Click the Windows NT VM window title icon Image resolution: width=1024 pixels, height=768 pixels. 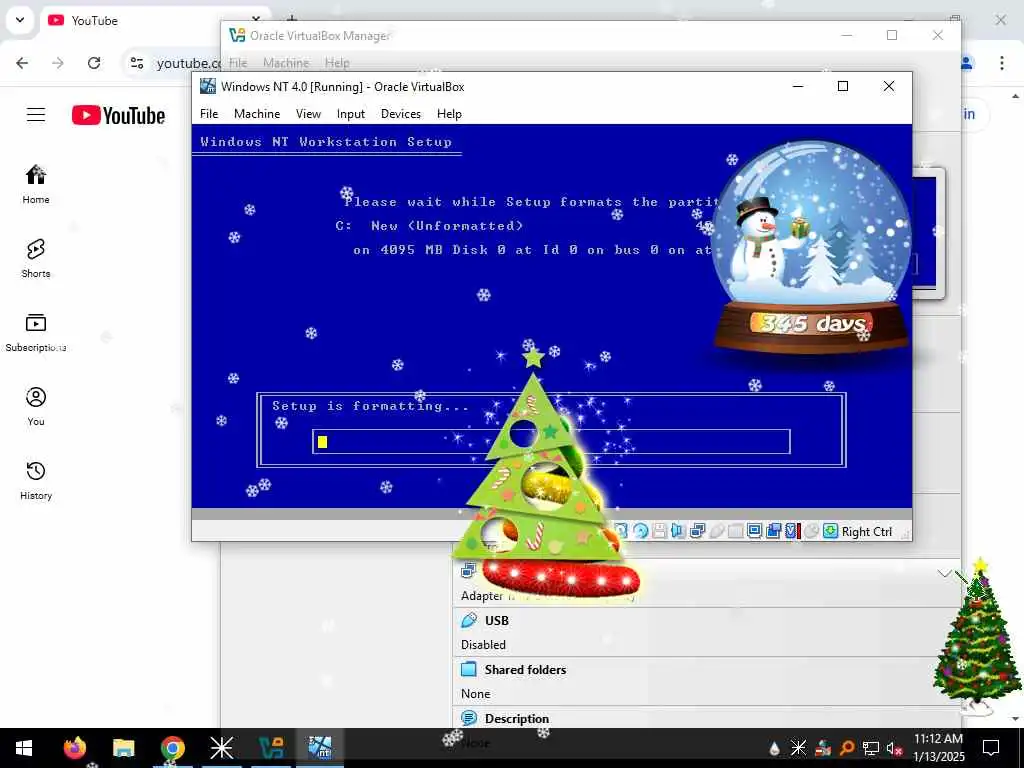click(x=208, y=86)
